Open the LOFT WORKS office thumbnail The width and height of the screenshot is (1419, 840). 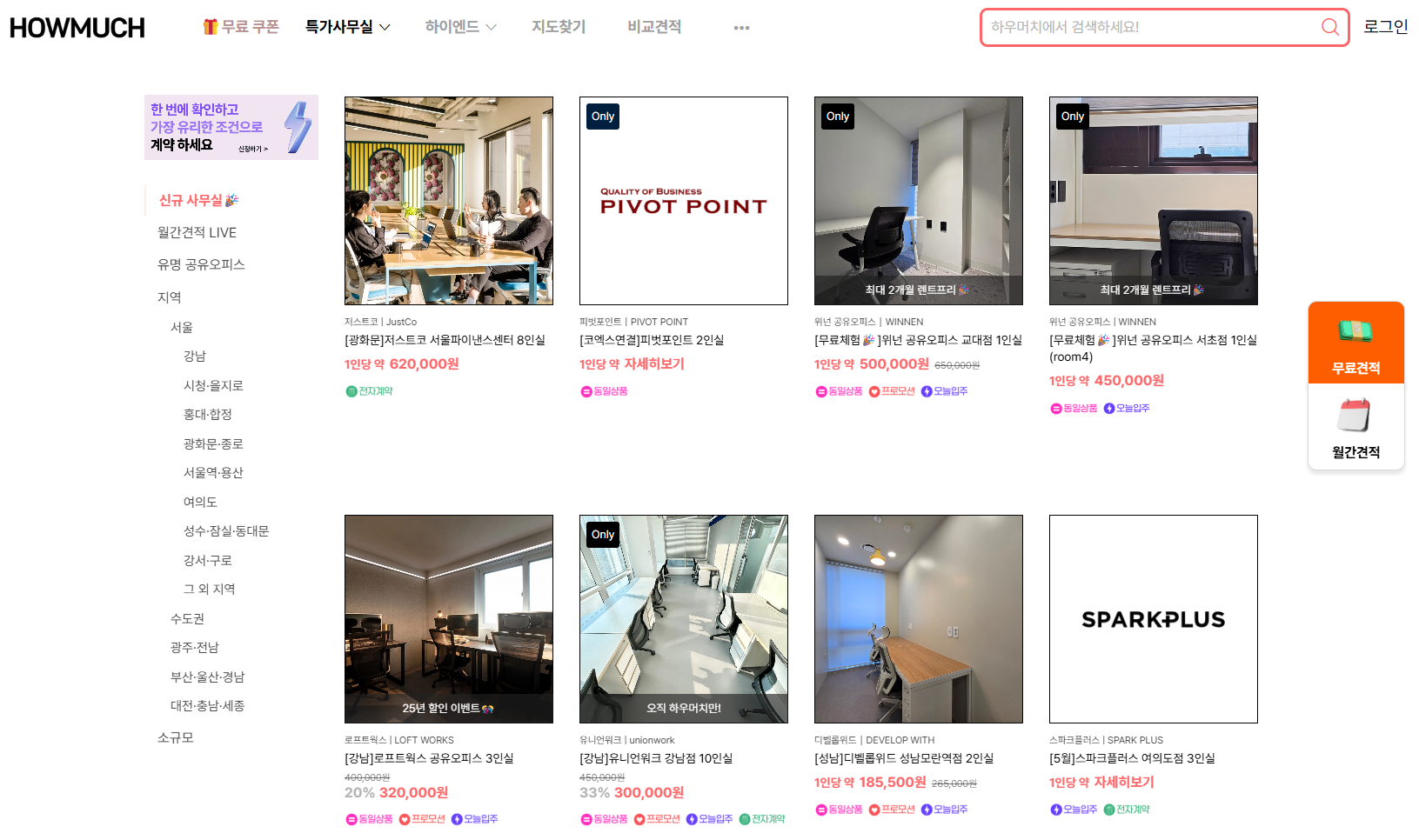449,619
